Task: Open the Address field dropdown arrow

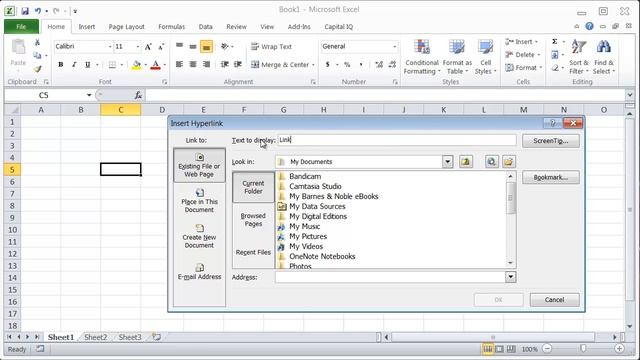Action: pos(510,277)
